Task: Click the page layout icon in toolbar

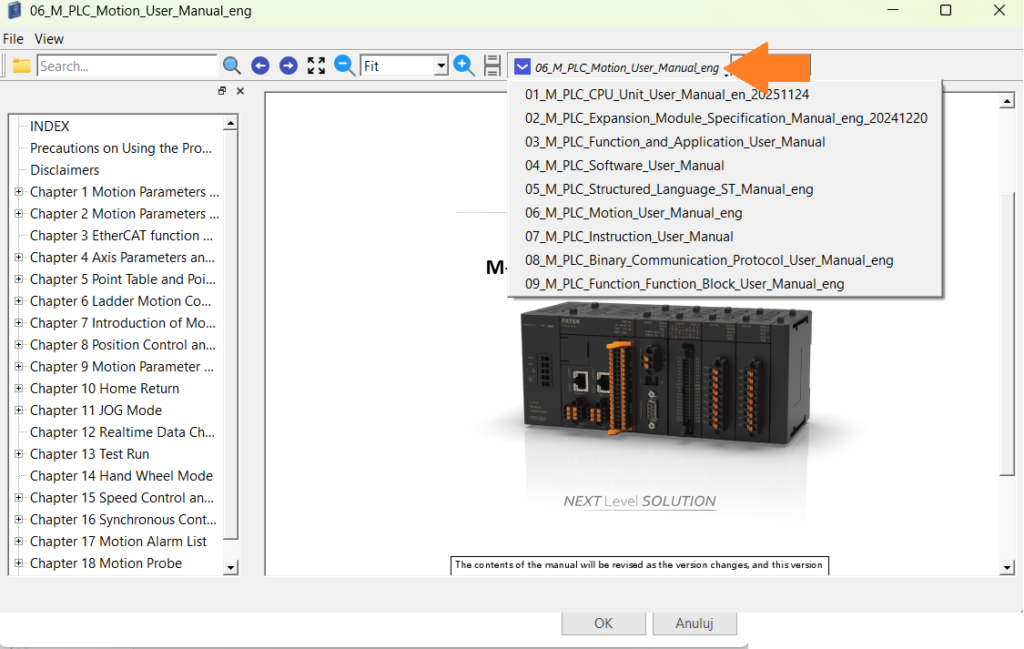Action: (492, 66)
